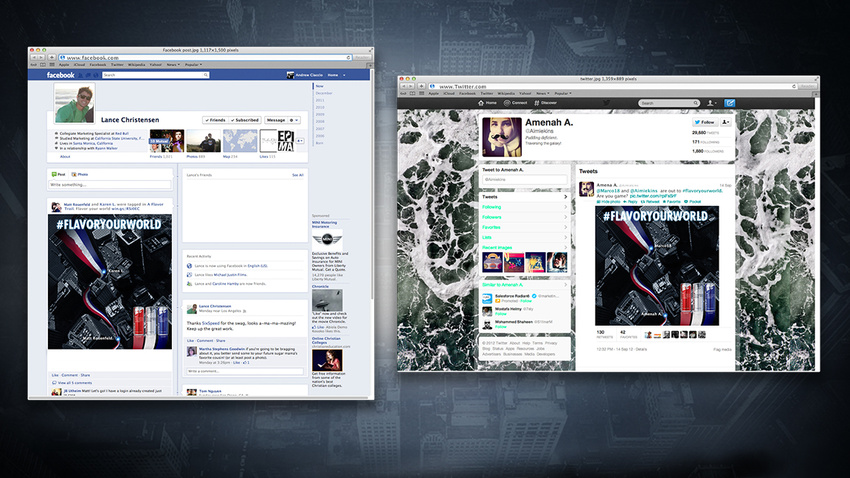Toggle the Friends check button on Lance's profile
Screen dimensions: 850x478
(215, 120)
